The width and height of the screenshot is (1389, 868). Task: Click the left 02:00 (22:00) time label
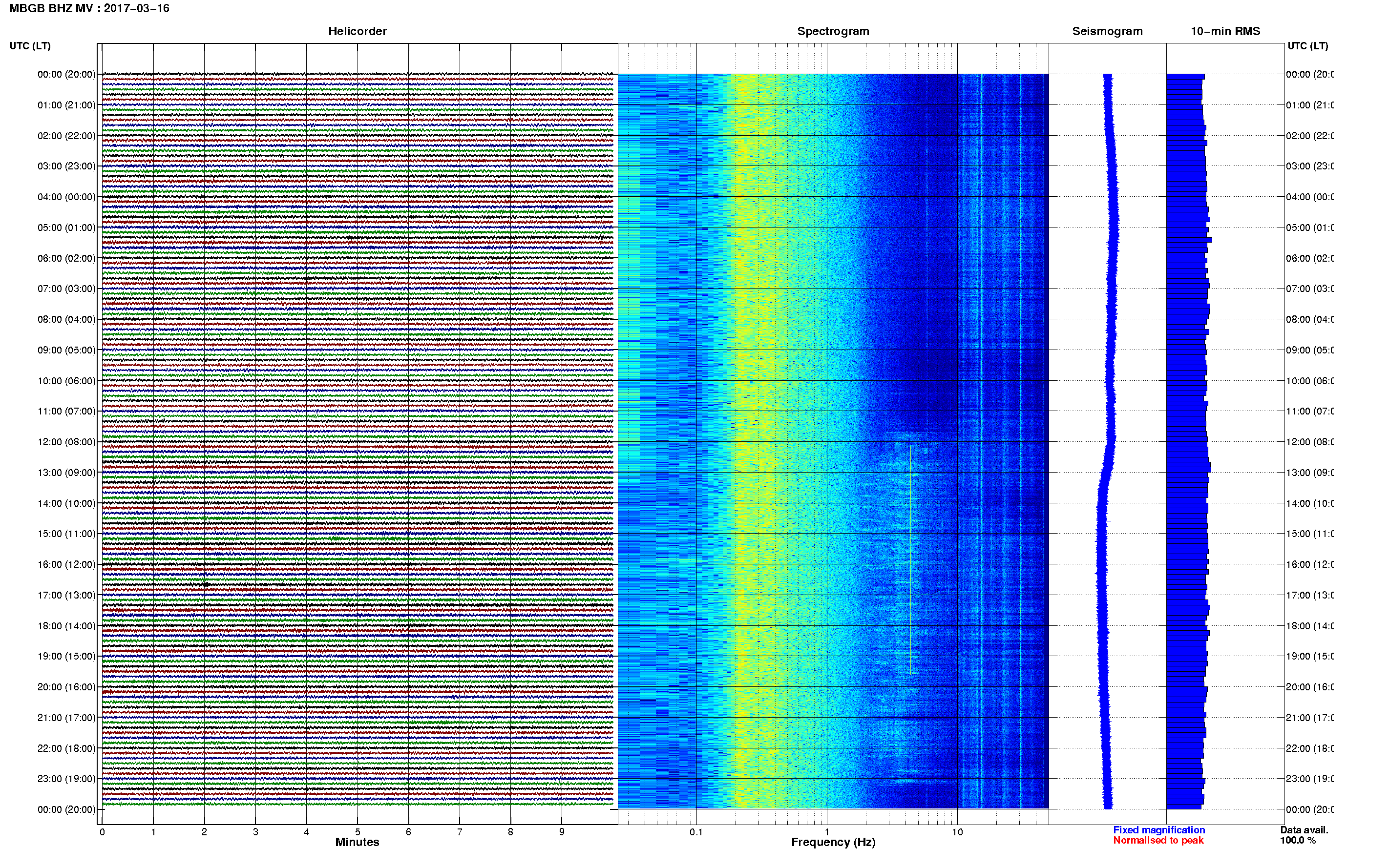pos(66,136)
